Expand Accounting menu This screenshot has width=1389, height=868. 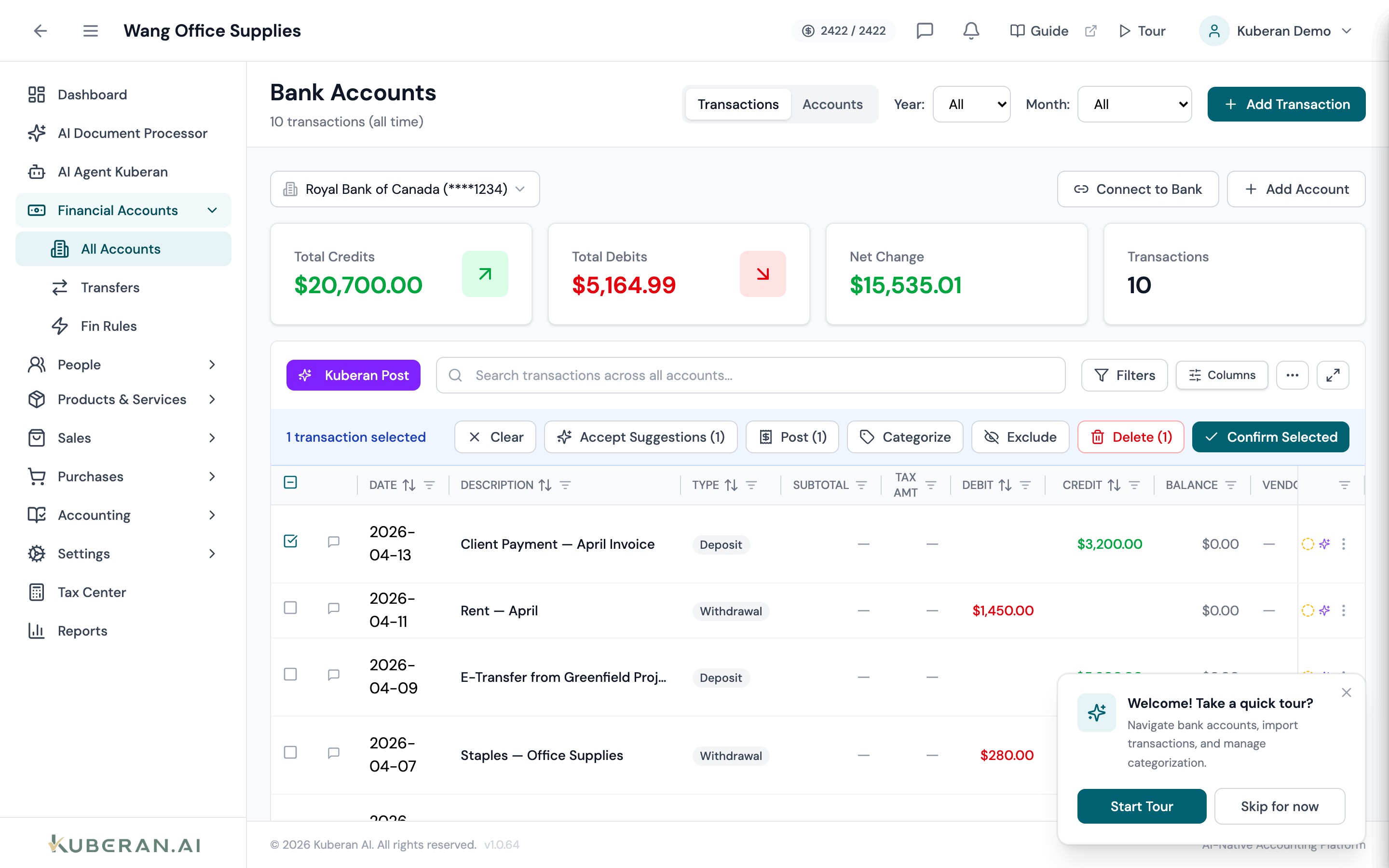coord(123,515)
